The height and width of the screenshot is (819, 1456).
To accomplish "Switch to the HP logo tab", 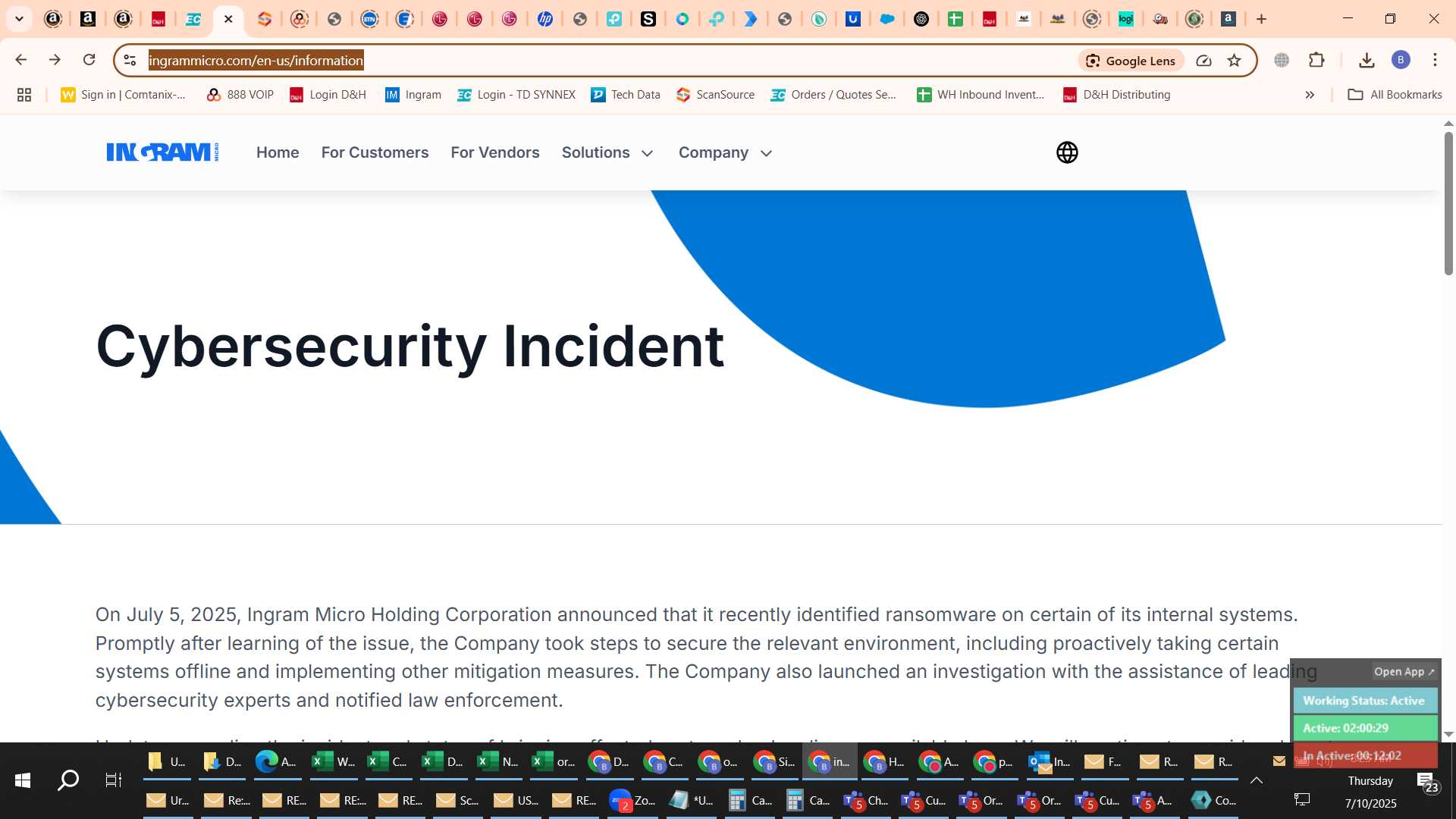I will (x=544, y=19).
